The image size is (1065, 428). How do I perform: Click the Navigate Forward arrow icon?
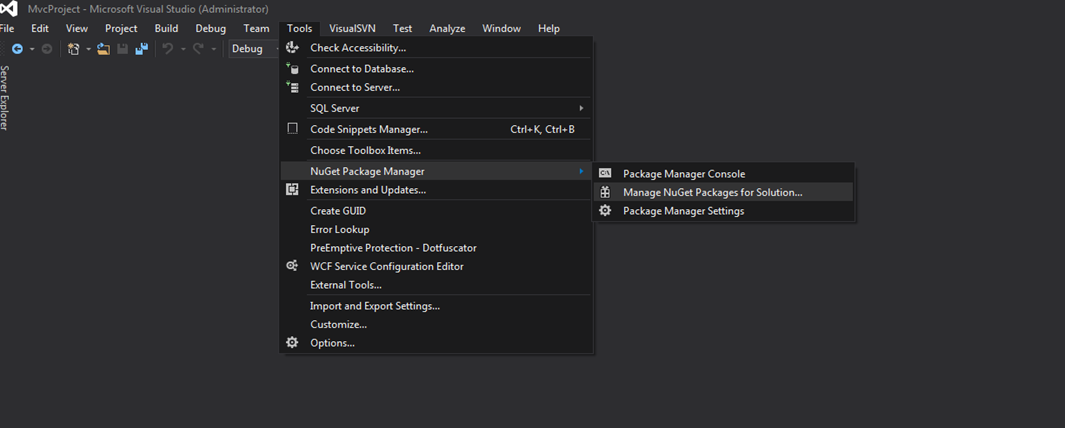(x=47, y=49)
